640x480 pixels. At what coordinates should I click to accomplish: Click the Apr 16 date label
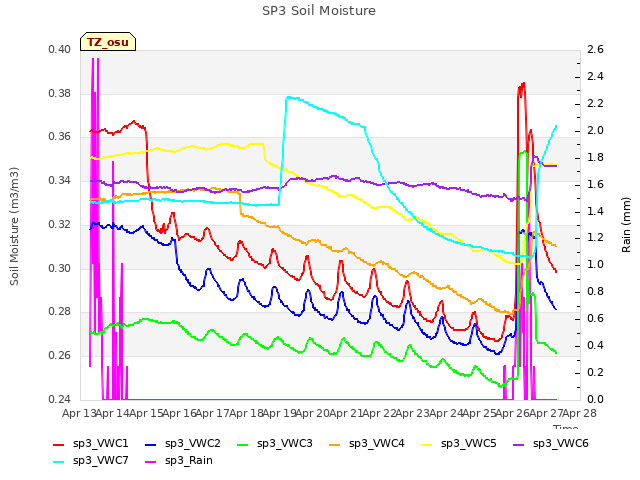pos(180,414)
